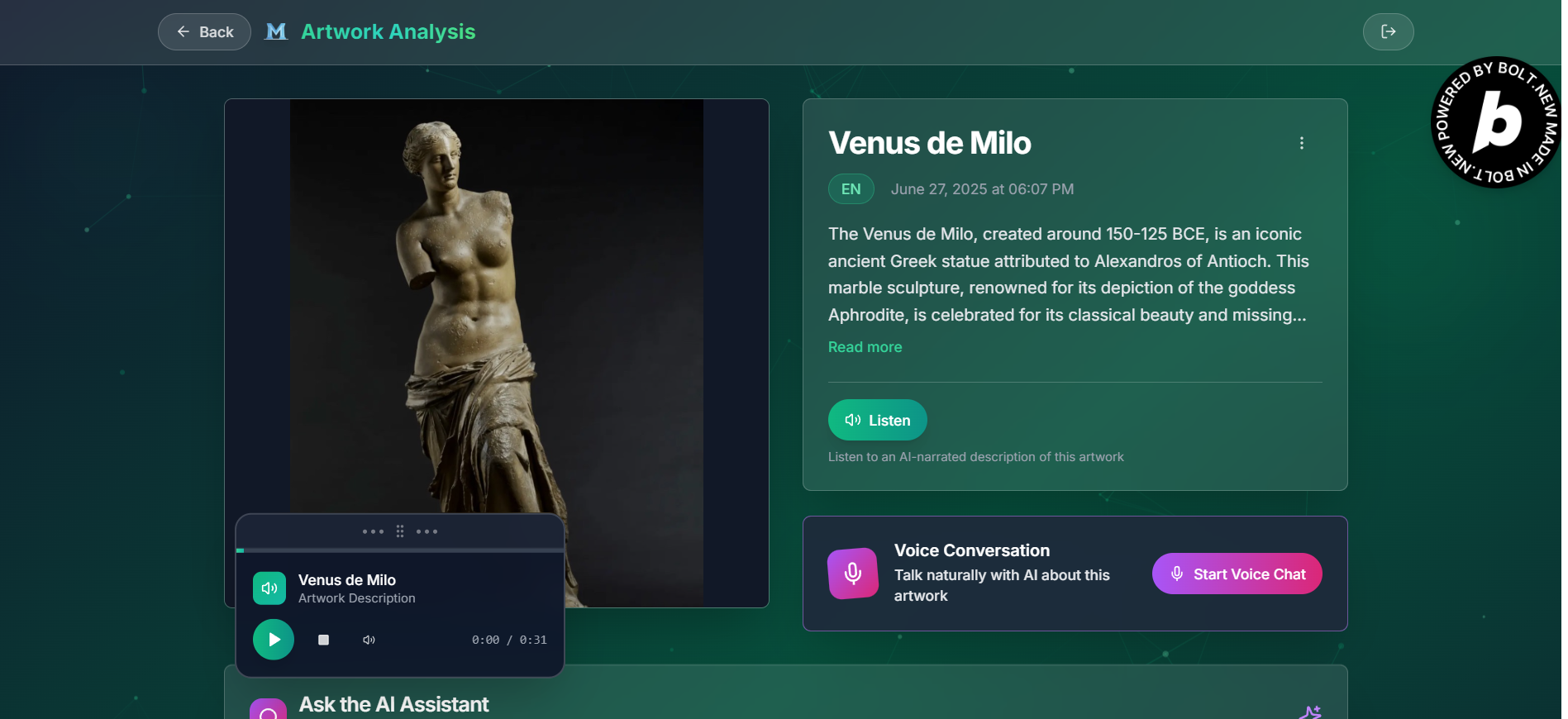Click green speaker icon beside Venus de Milo player title
Screen dimensions: 1568x719
coord(269,588)
